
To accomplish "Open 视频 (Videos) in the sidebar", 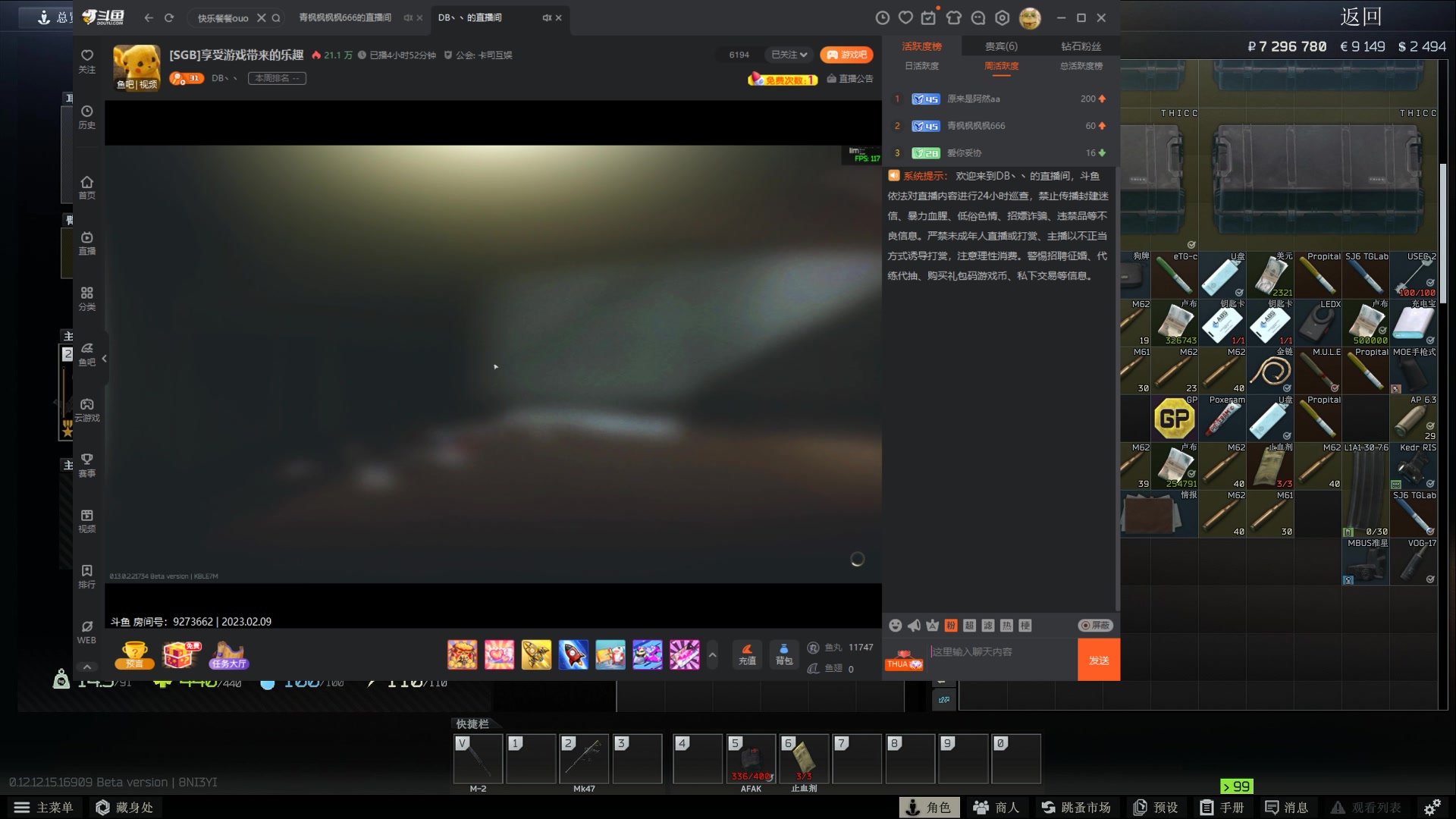I will 87,521.
